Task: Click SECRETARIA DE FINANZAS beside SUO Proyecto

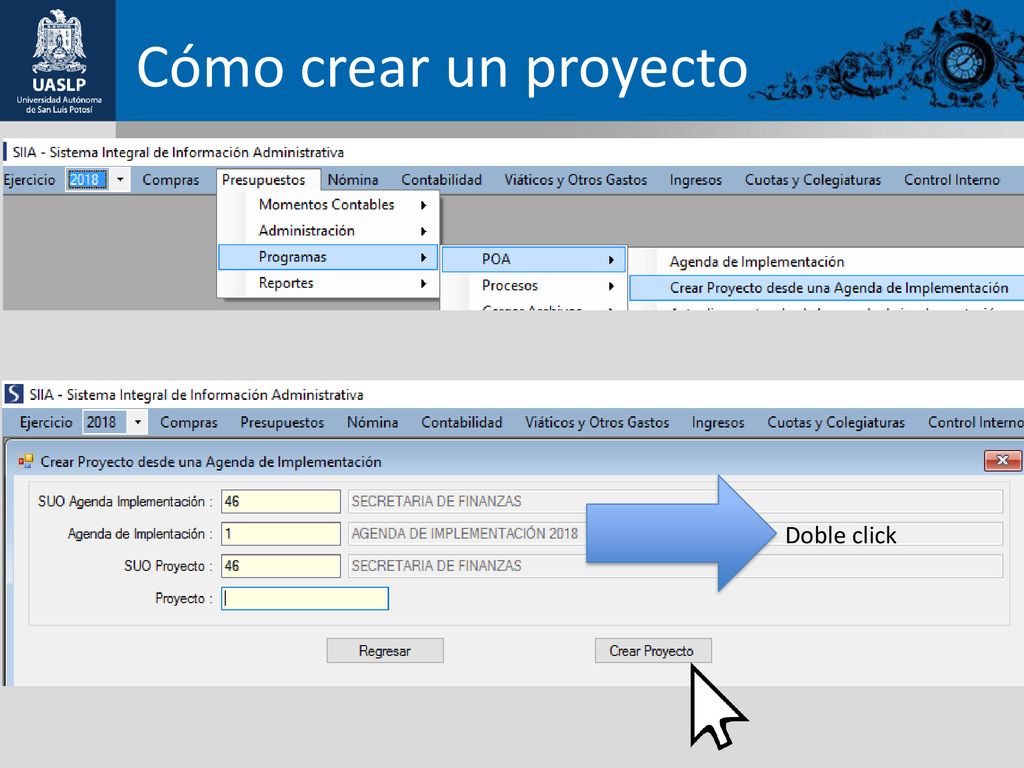Action: coord(436,566)
